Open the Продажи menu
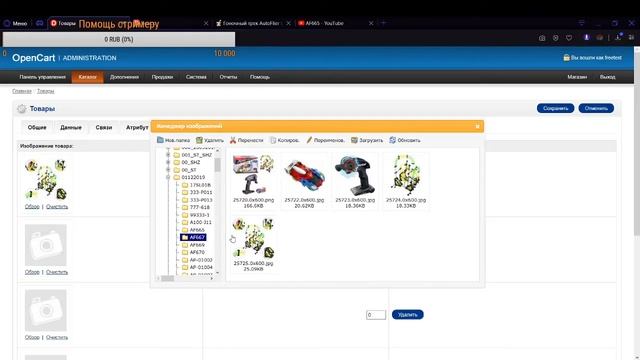The height and width of the screenshot is (360, 640). pyautogui.click(x=162, y=77)
